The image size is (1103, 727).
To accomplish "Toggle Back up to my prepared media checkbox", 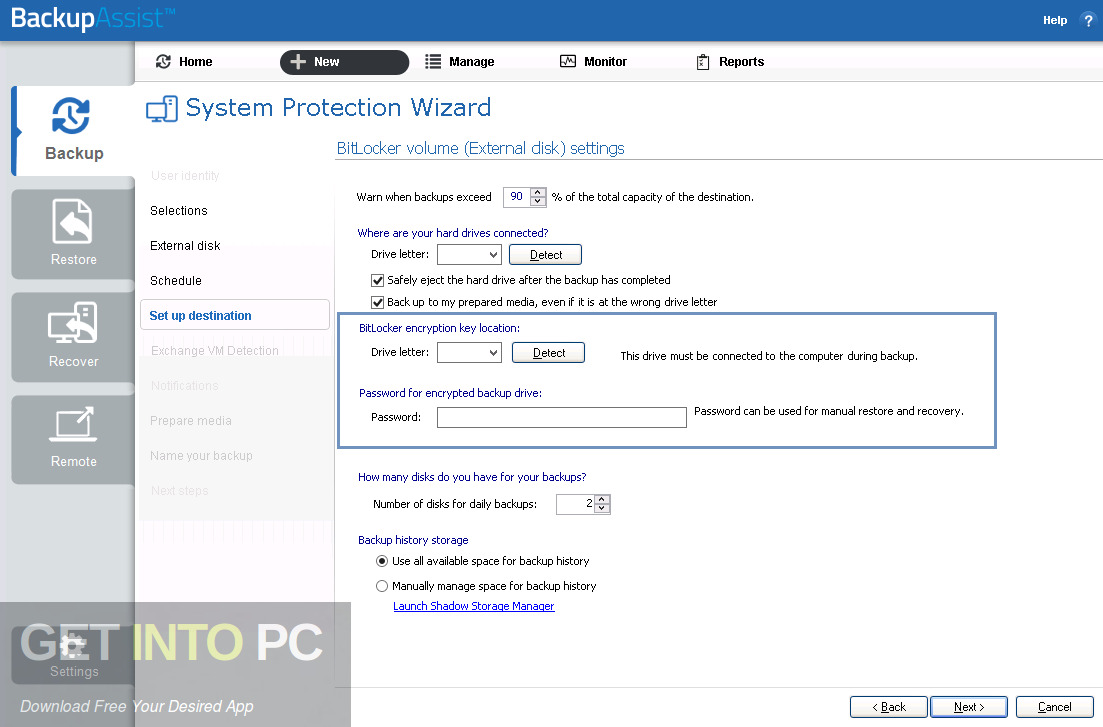I will tap(378, 303).
